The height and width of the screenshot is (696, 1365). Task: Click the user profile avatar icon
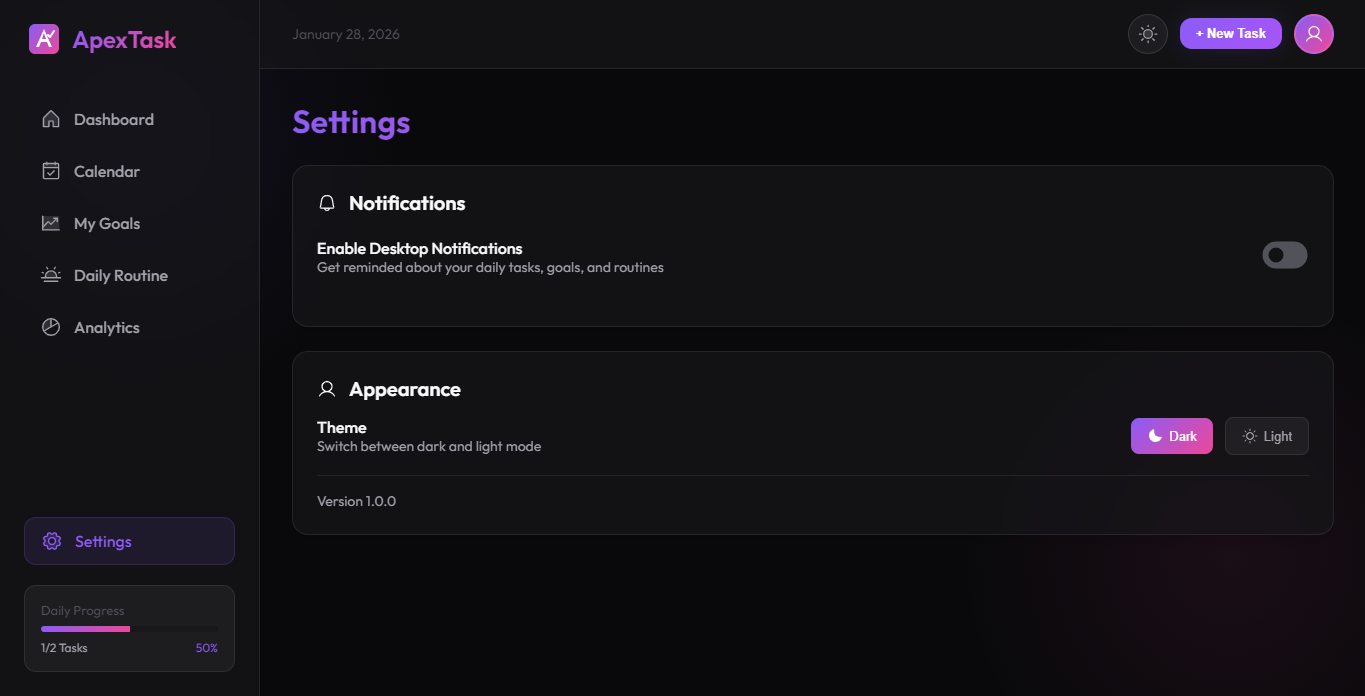click(x=1313, y=33)
